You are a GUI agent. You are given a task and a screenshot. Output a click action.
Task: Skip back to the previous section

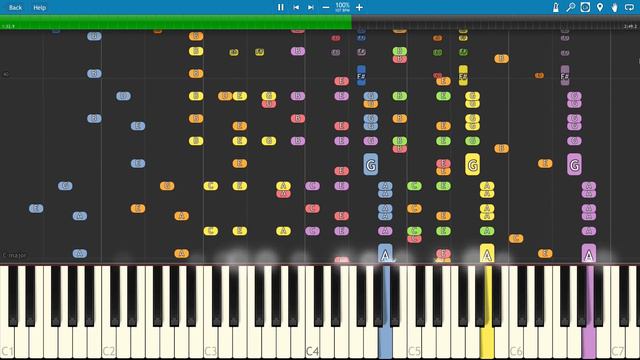[296, 7]
